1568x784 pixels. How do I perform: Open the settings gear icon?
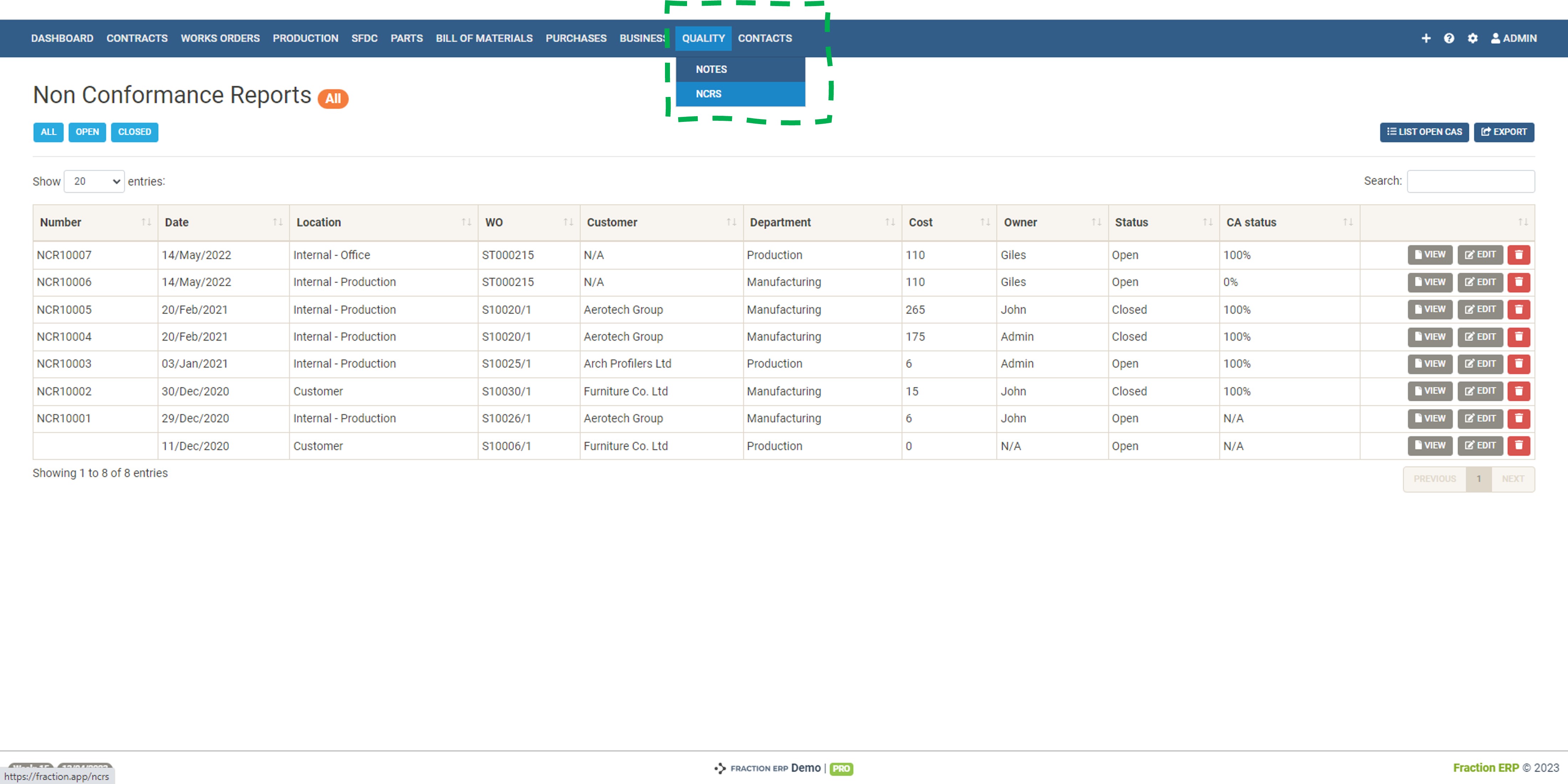tap(1473, 38)
